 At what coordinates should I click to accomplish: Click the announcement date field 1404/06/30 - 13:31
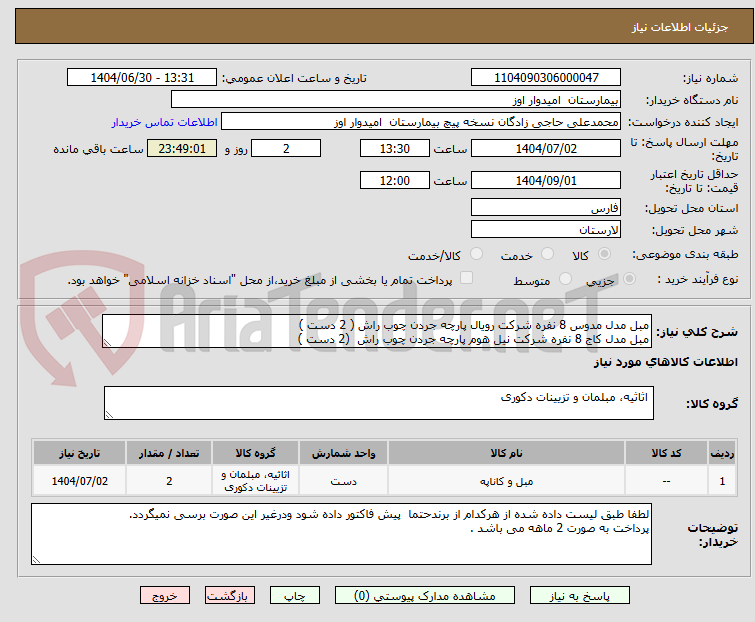[x=142, y=78]
